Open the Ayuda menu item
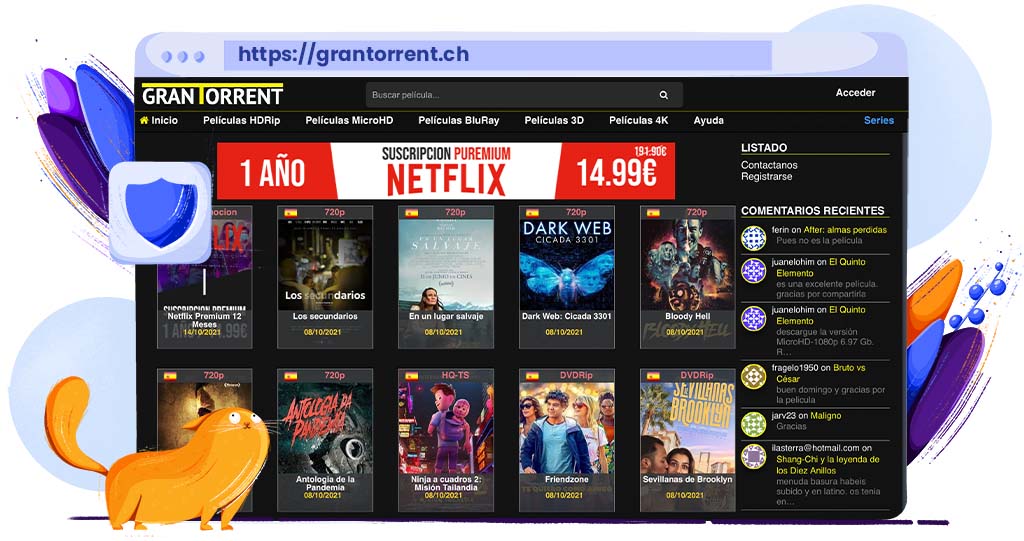 click(x=709, y=120)
